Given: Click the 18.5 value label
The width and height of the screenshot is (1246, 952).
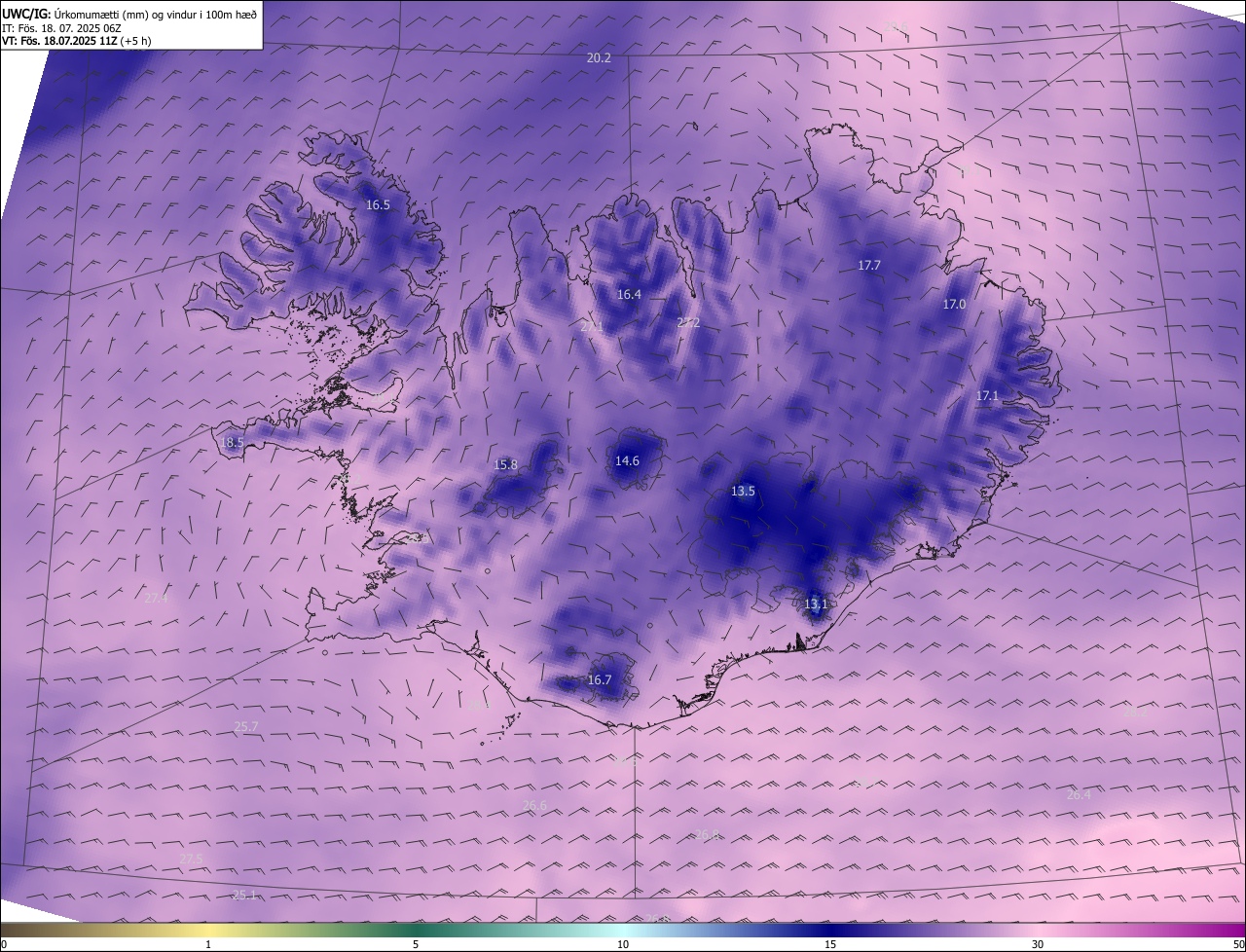Looking at the screenshot, I should (x=232, y=443).
